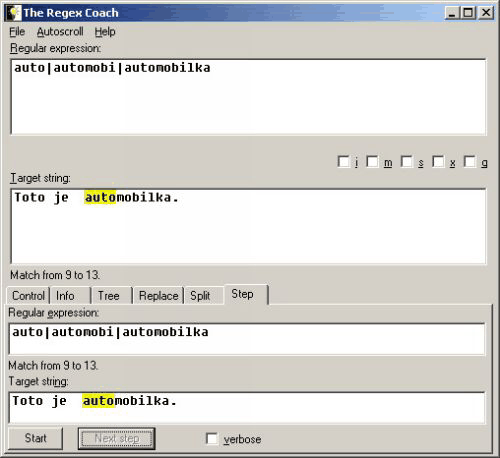The height and width of the screenshot is (458, 500).
Task: Click the Regex Coach title bar icon
Action: point(13,13)
